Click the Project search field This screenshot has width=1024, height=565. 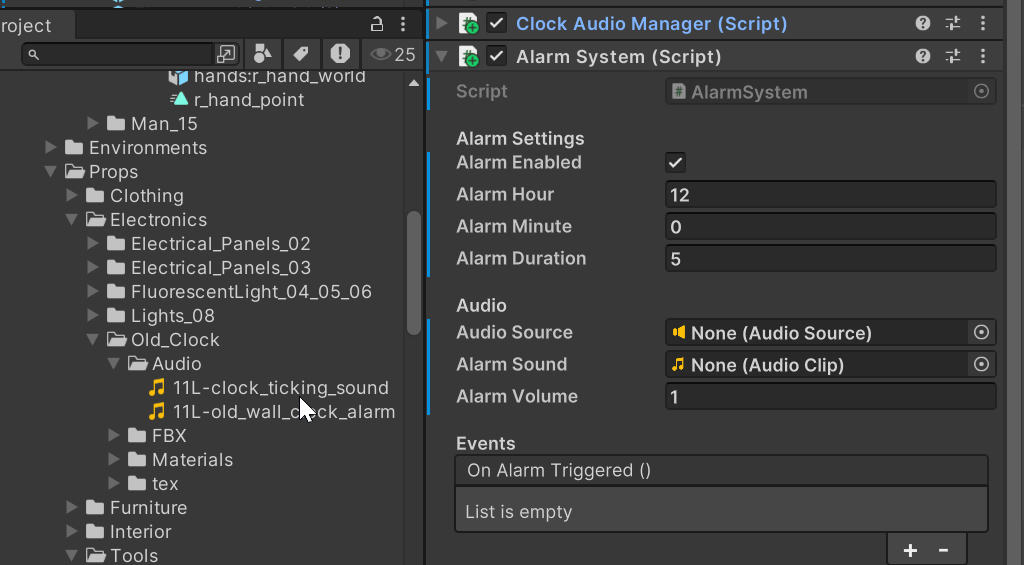coord(118,54)
